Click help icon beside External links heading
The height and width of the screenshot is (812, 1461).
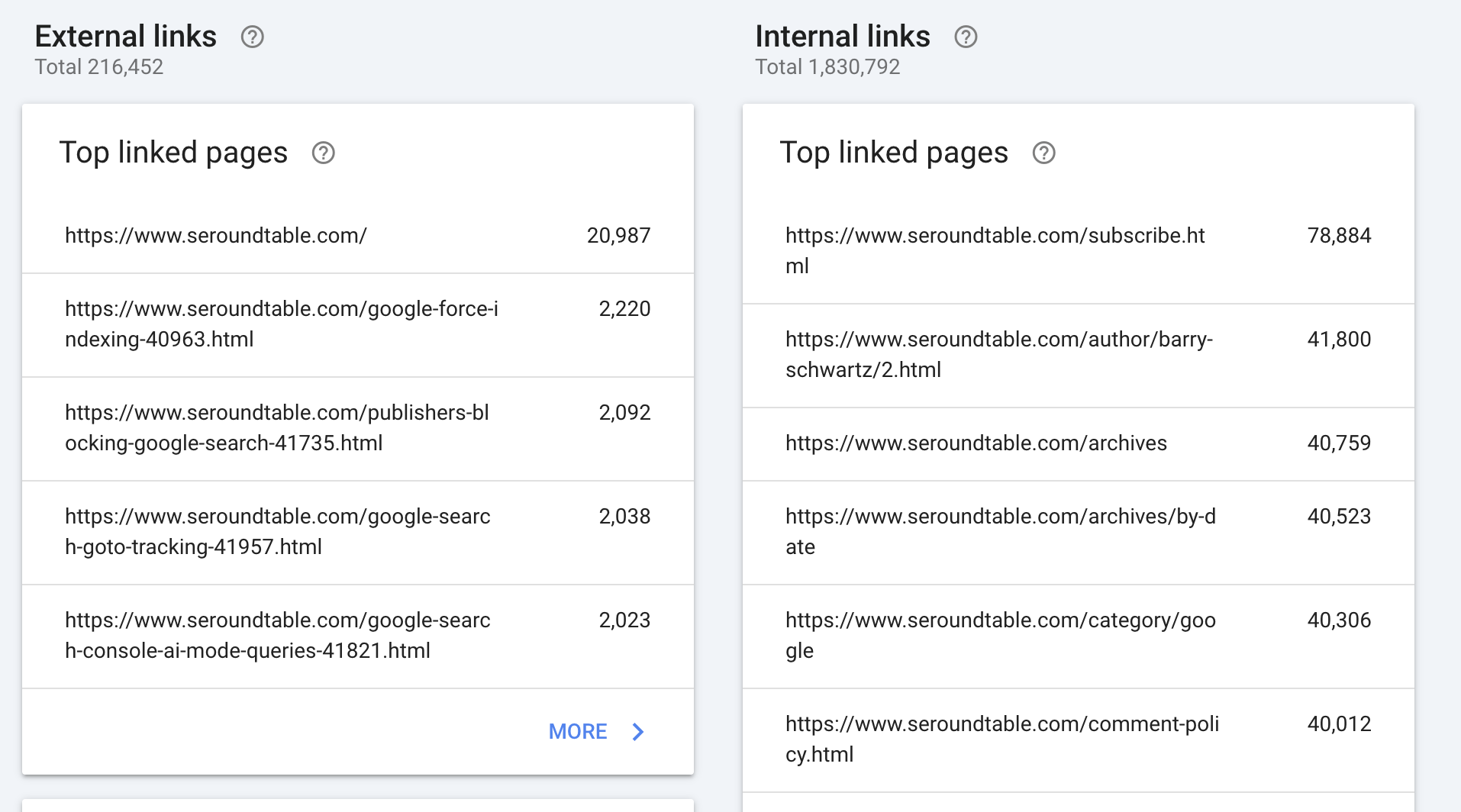pyautogui.click(x=253, y=37)
